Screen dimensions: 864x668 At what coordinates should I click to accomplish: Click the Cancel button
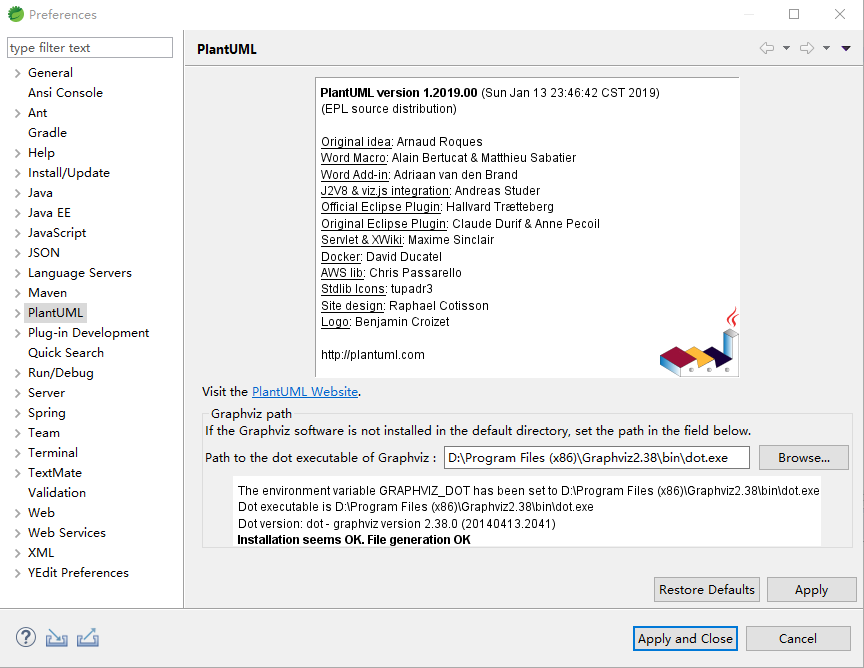point(798,638)
